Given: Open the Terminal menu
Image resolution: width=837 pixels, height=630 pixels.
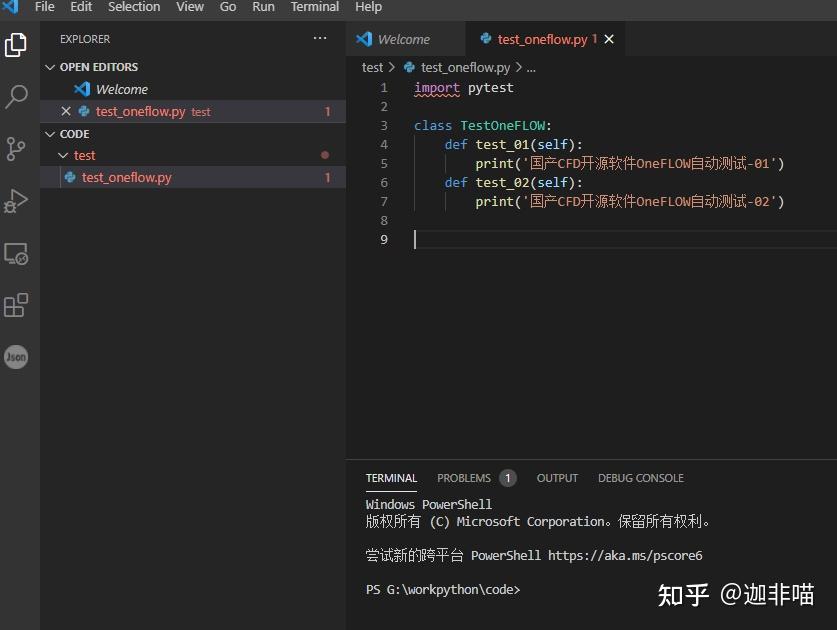Looking at the screenshot, I should pyautogui.click(x=314, y=7).
